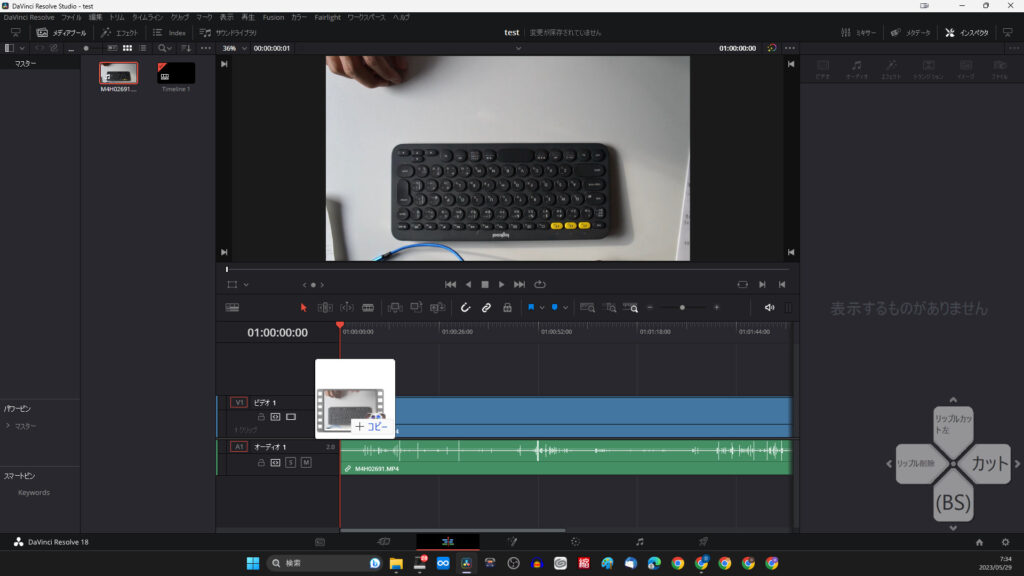The image size is (1024, 576).
Task: Open Flag color dropdown arrow
Action: (542, 308)
